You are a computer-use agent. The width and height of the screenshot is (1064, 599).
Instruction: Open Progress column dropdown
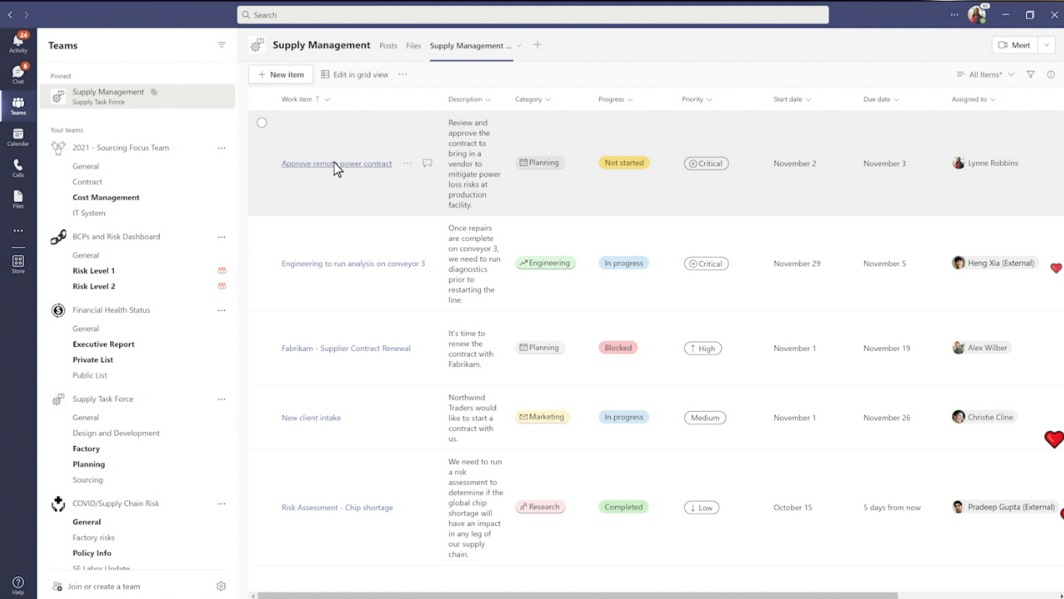[630, 100]
